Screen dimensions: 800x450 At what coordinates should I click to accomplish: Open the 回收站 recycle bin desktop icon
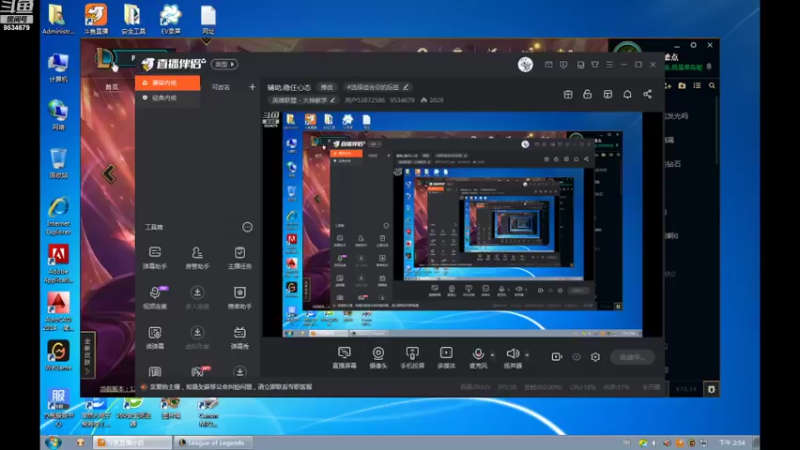(58, 163)
